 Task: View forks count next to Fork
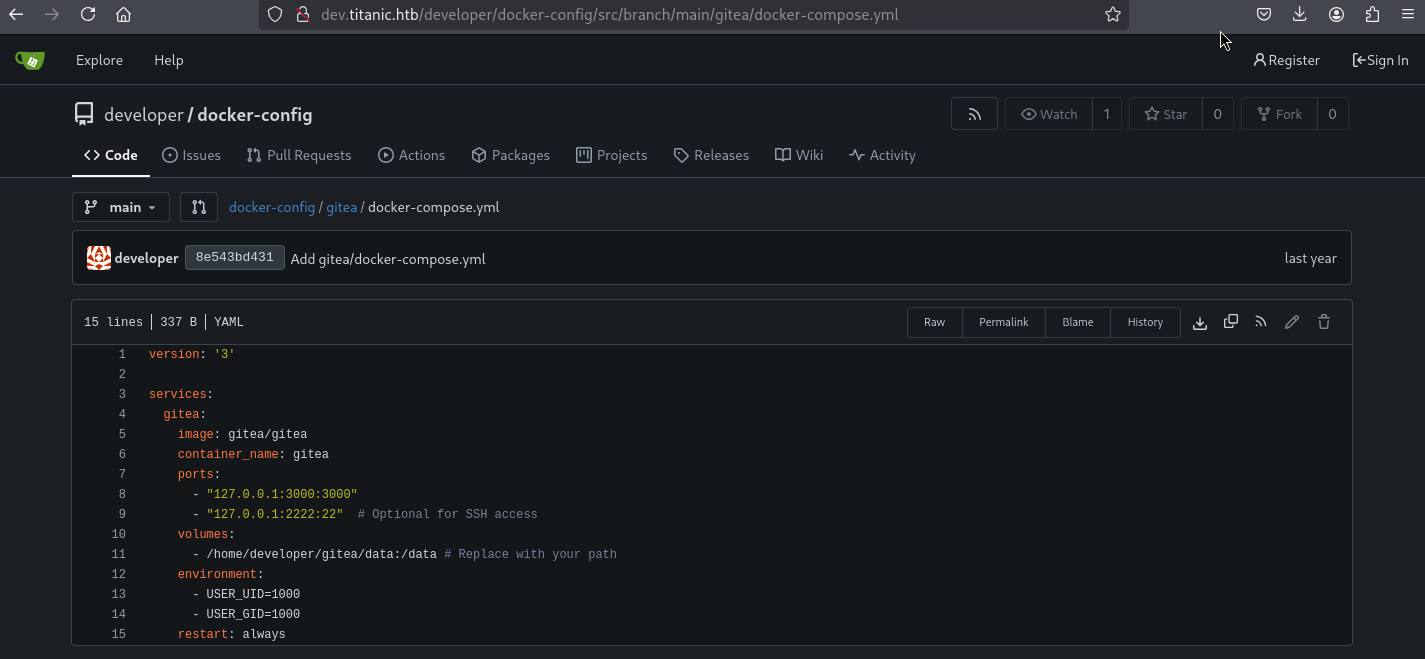[1332, 114]
